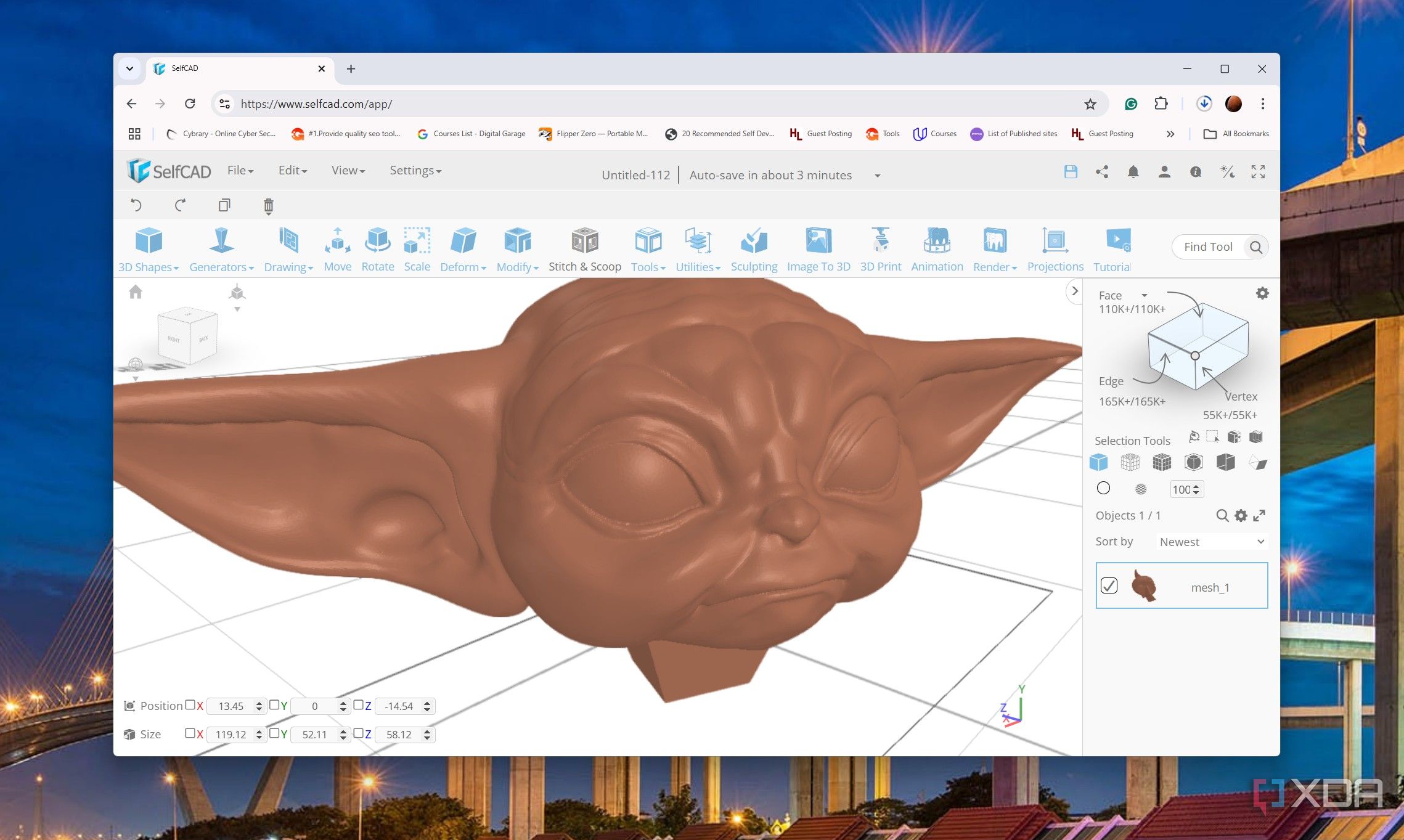Open the Edit menu
1404x840 pixels.
click(293, 171)
